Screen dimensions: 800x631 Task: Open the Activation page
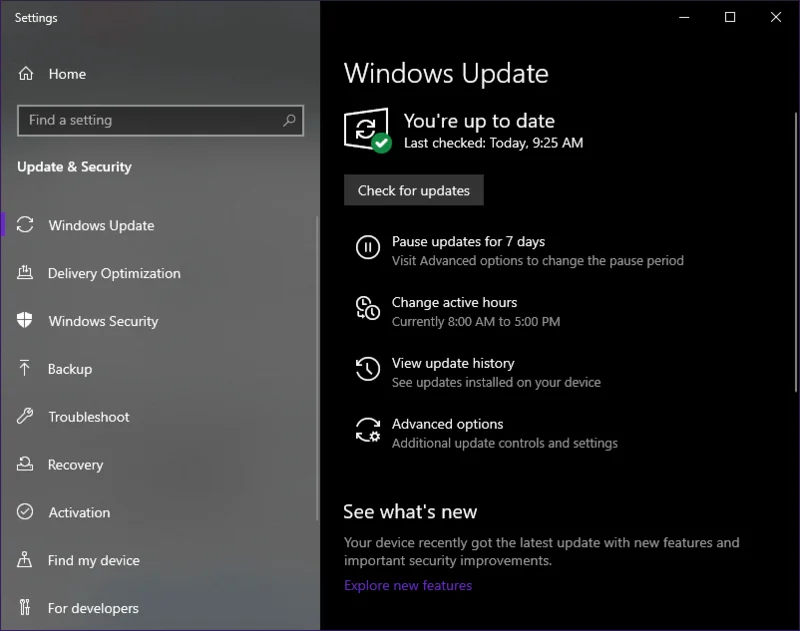(79, 513)
